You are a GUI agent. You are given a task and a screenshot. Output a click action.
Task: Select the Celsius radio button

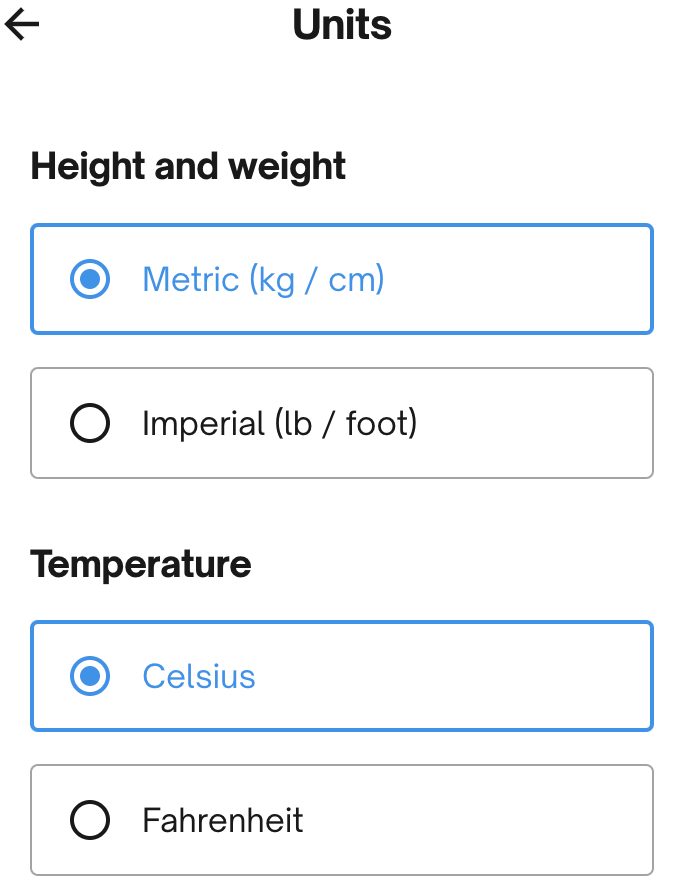[90, 677]
